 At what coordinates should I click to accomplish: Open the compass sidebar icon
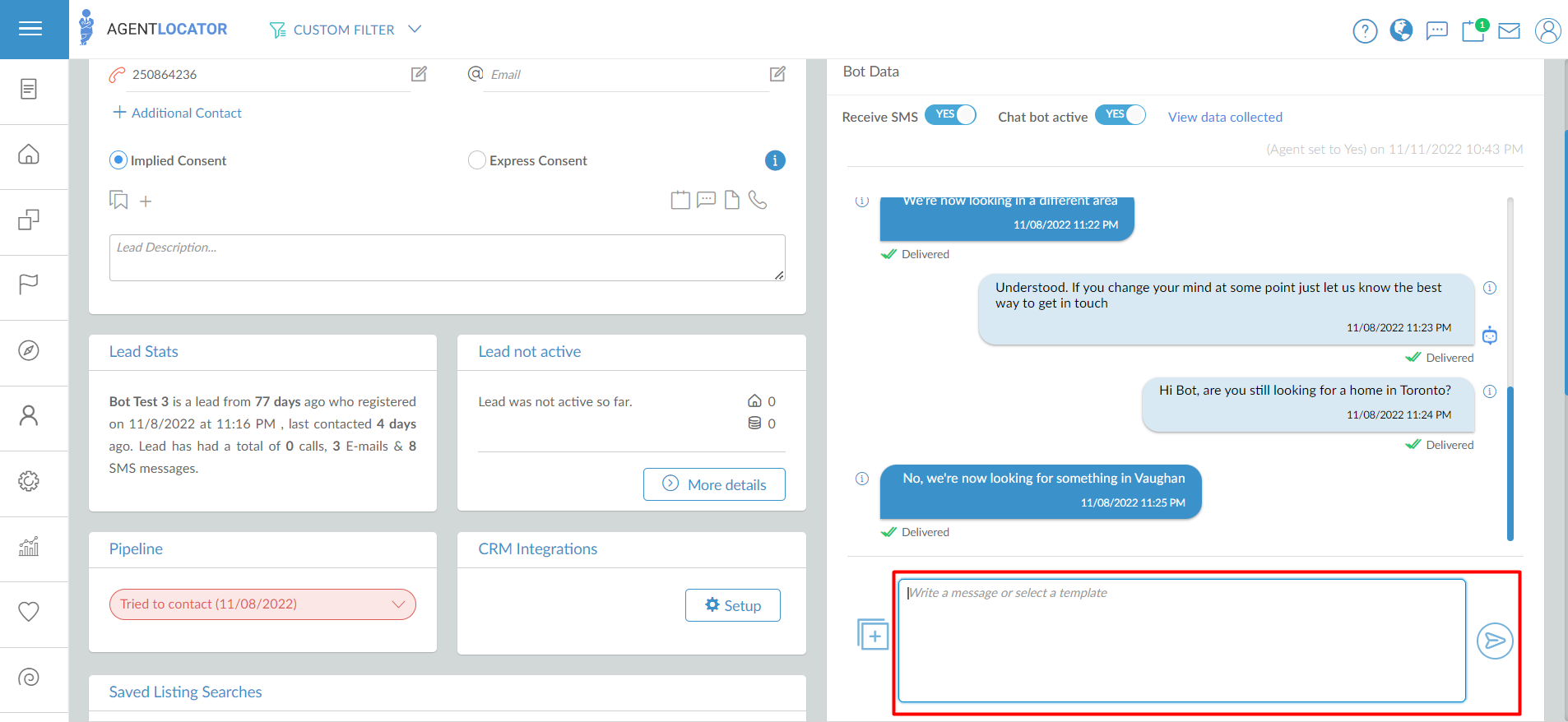point(29,350)
